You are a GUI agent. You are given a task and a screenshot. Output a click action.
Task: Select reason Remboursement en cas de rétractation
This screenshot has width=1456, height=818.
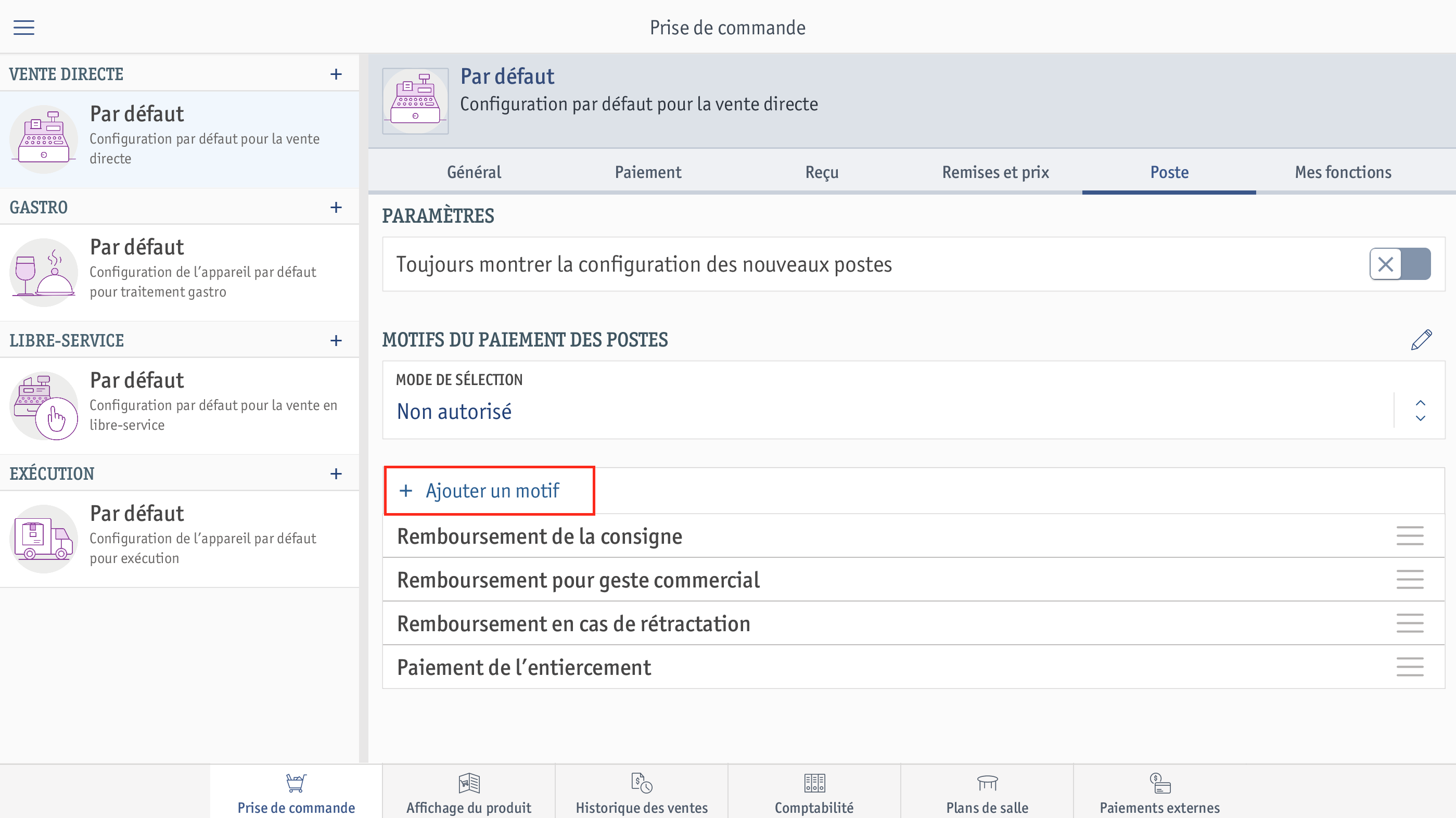point(913,623)
